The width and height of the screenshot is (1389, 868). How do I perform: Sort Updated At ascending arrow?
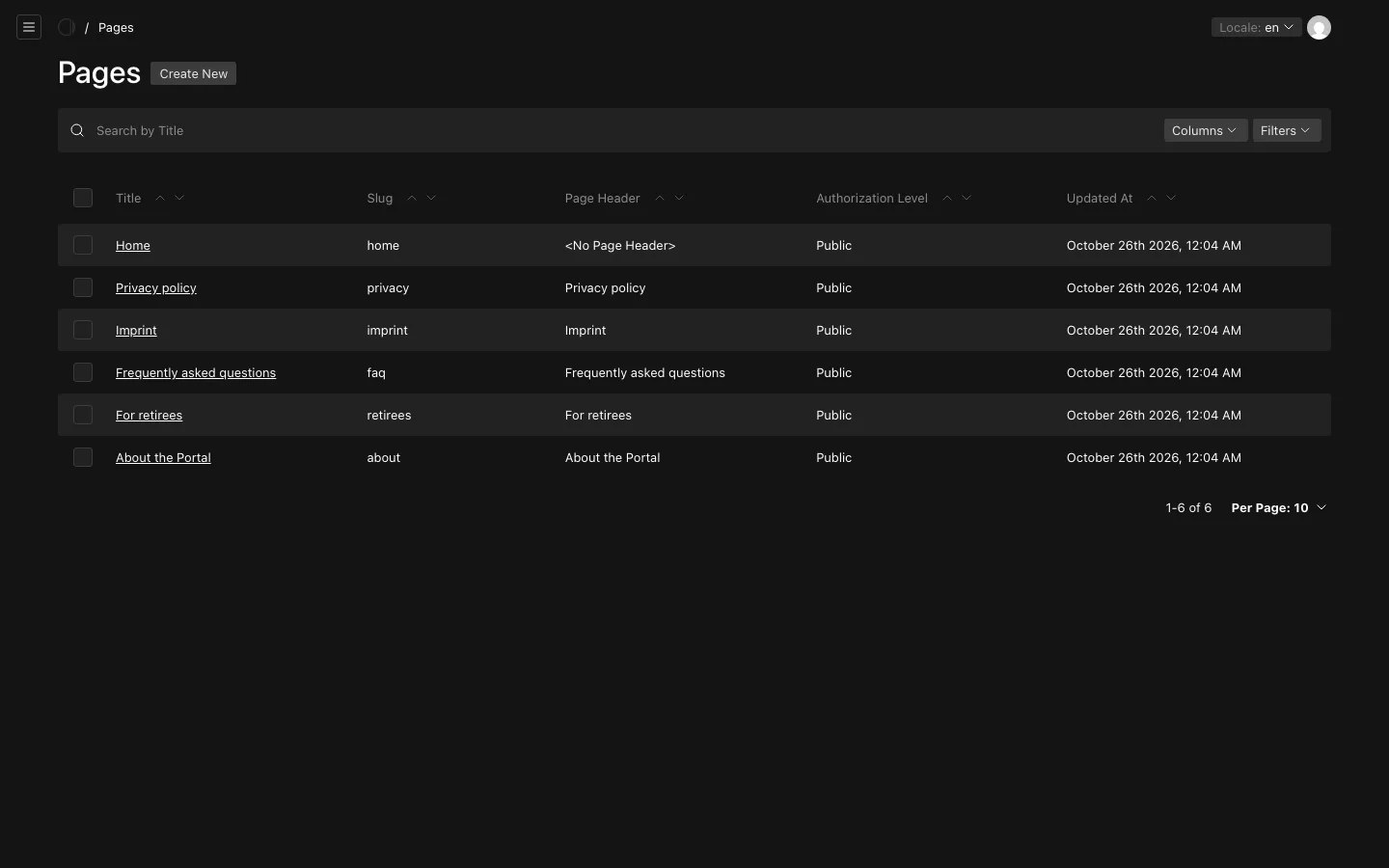pos(1152,198)
